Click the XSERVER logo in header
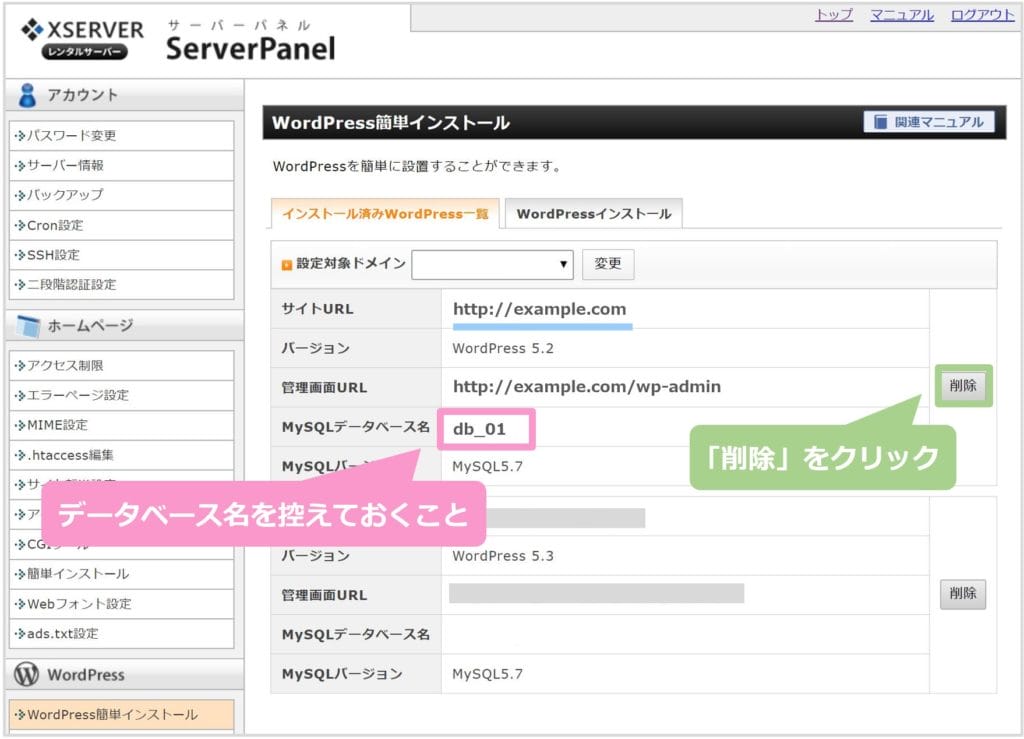This screenshot has width=1024, height=739. point(82,40)
